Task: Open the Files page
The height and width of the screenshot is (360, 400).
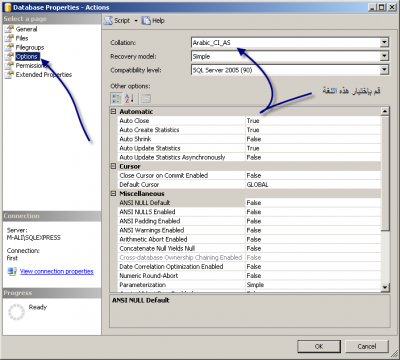Action: pyautogui.click(x=22, y=38)
